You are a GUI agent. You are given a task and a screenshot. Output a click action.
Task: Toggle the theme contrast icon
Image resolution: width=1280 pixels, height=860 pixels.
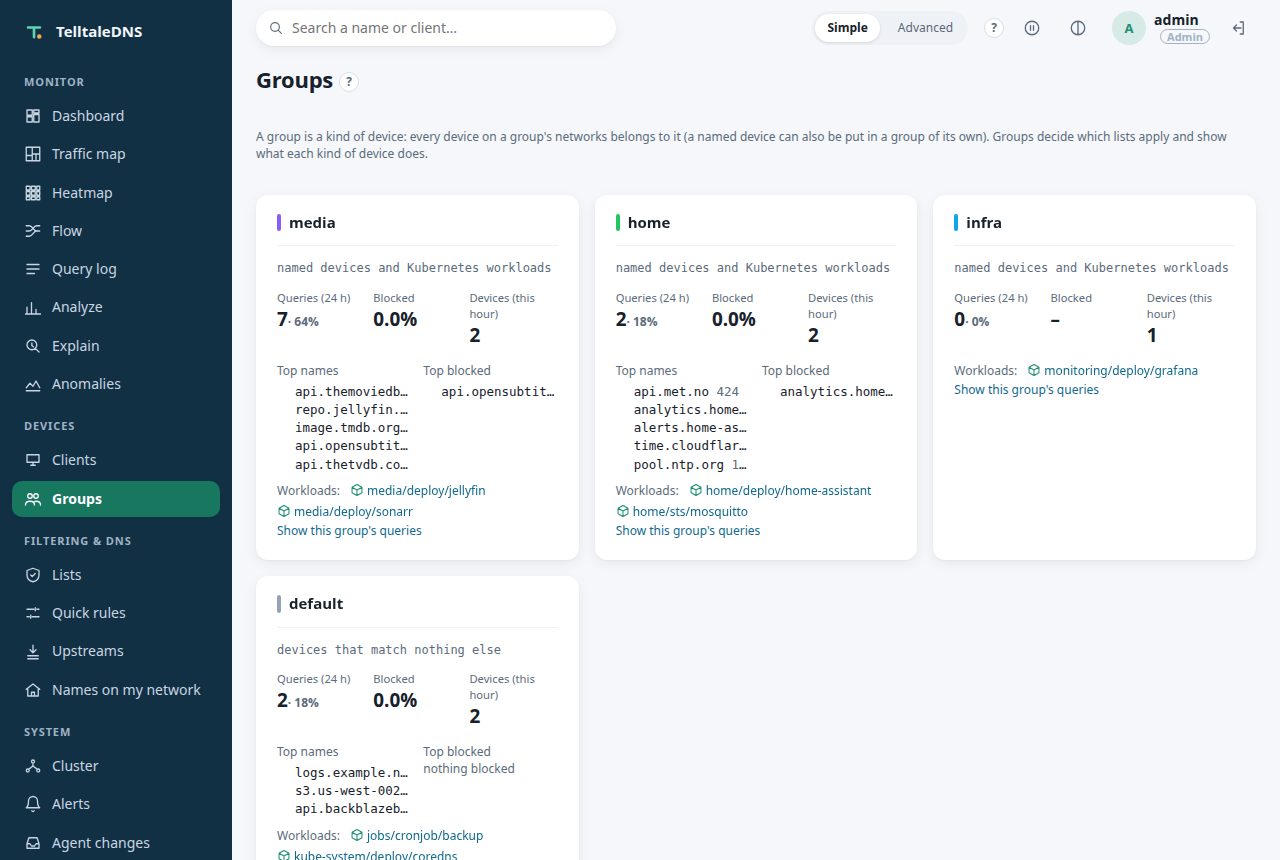[1078, 28]
